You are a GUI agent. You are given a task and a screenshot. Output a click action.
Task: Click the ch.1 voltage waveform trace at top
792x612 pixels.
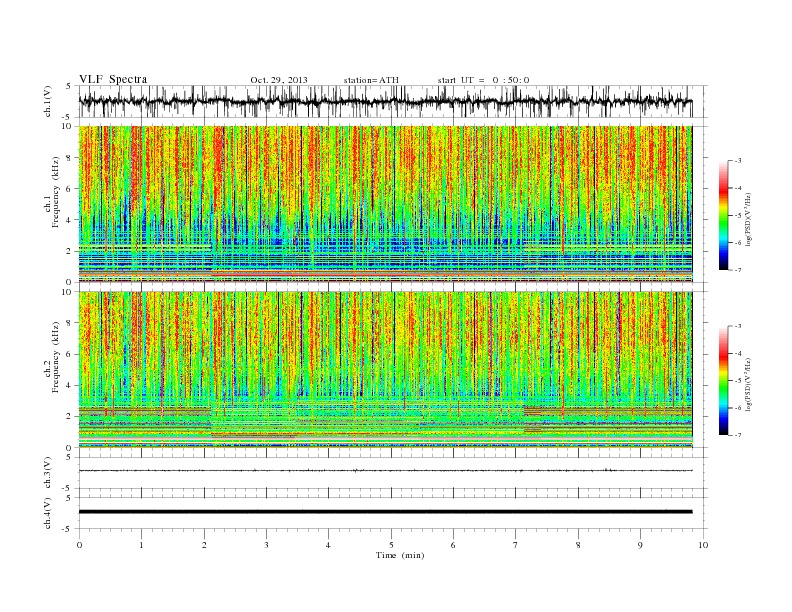point(385,101)
